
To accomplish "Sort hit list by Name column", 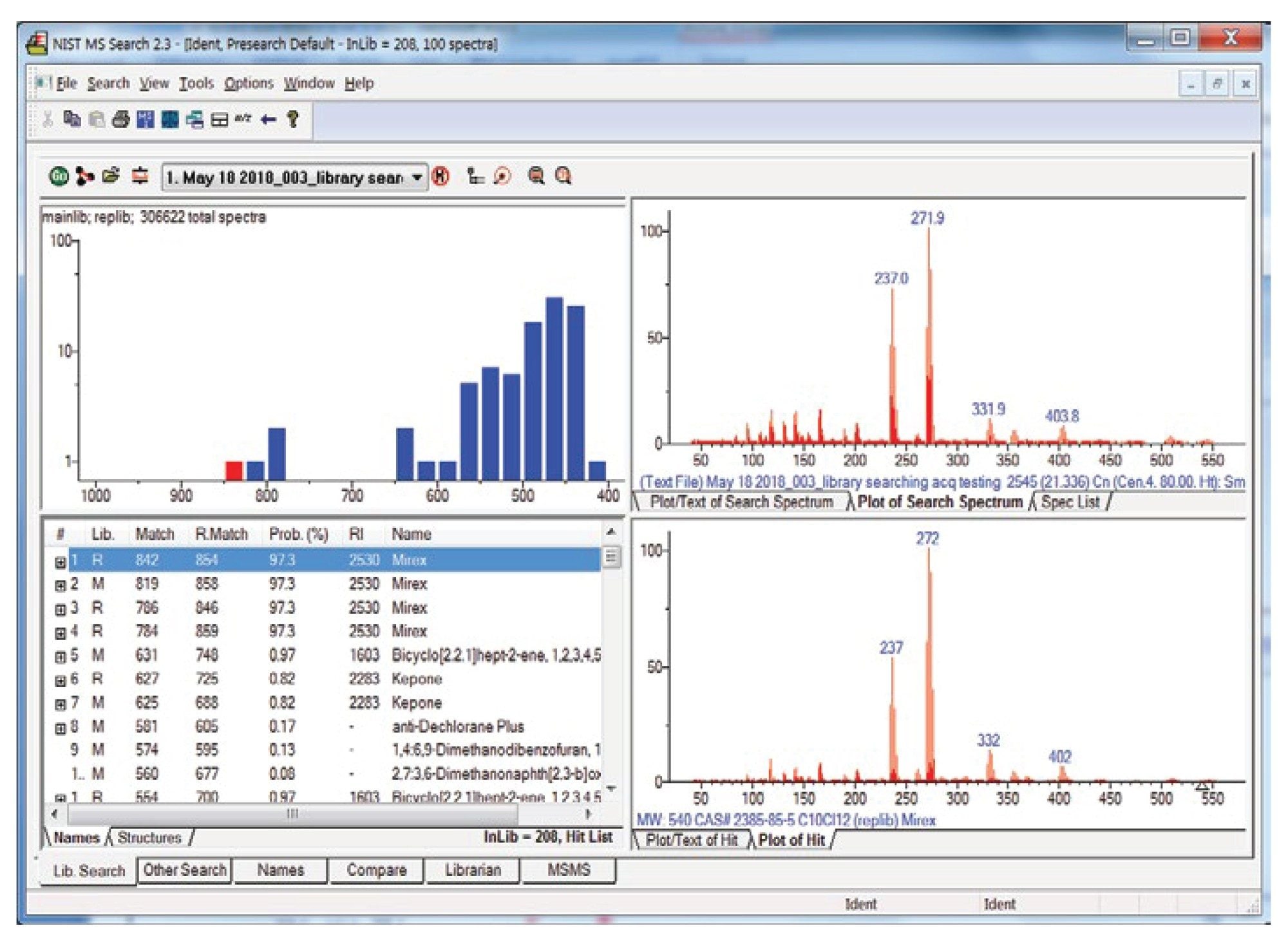I will pyautogui.click(x=412, y=534).
